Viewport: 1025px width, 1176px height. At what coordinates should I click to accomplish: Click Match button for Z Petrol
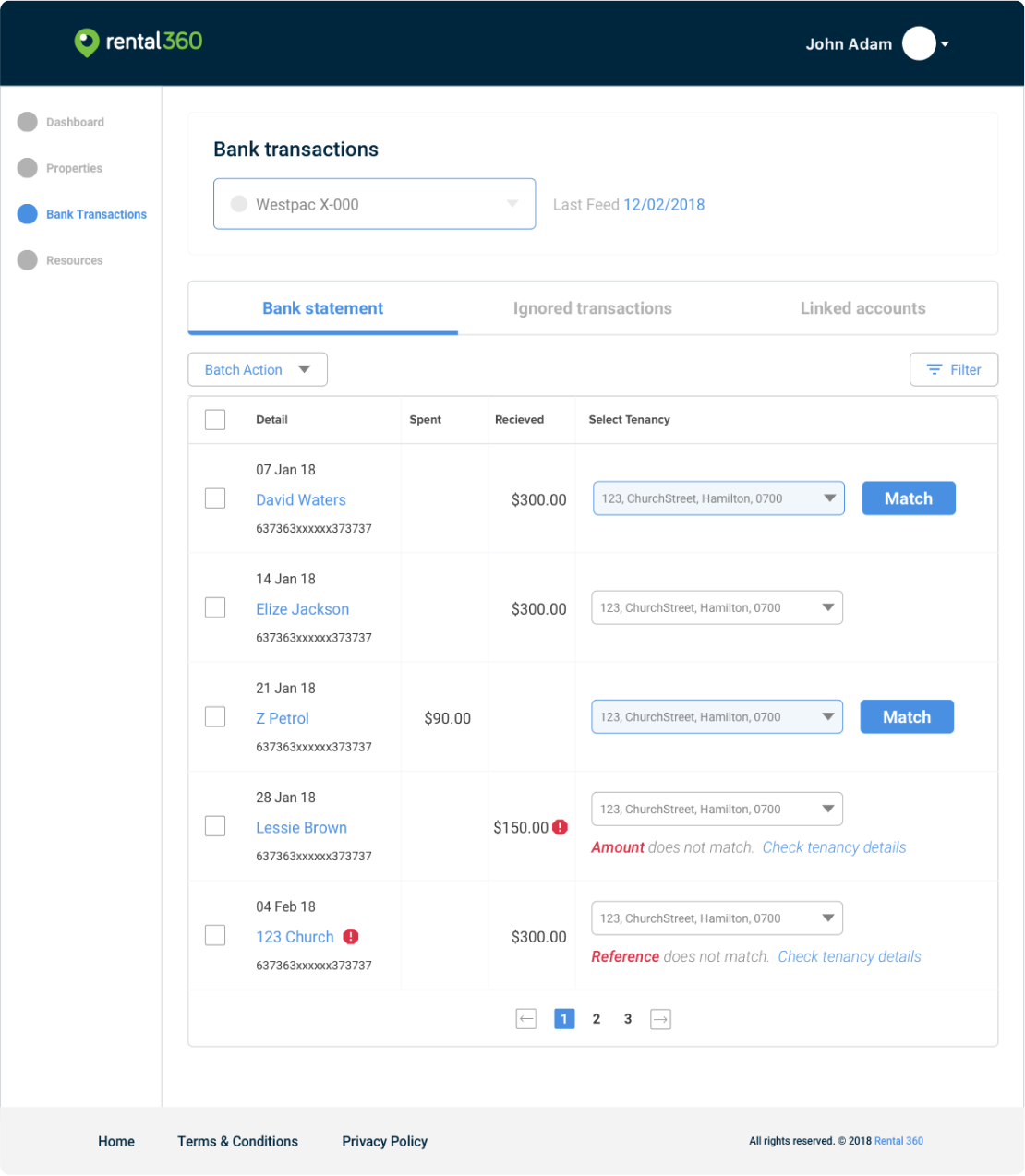907,717
